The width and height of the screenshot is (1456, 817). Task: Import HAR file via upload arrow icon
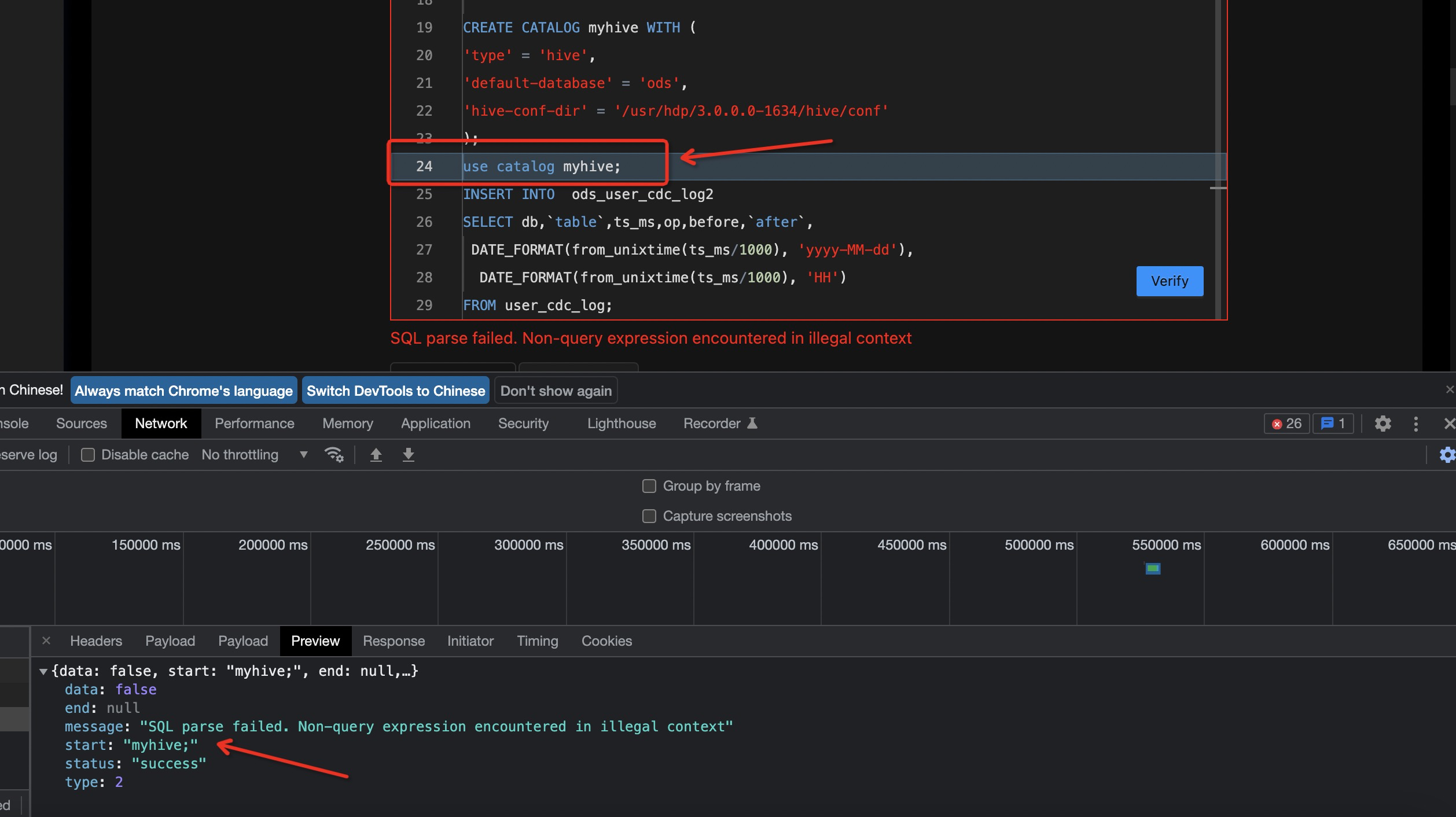(376, 455)
